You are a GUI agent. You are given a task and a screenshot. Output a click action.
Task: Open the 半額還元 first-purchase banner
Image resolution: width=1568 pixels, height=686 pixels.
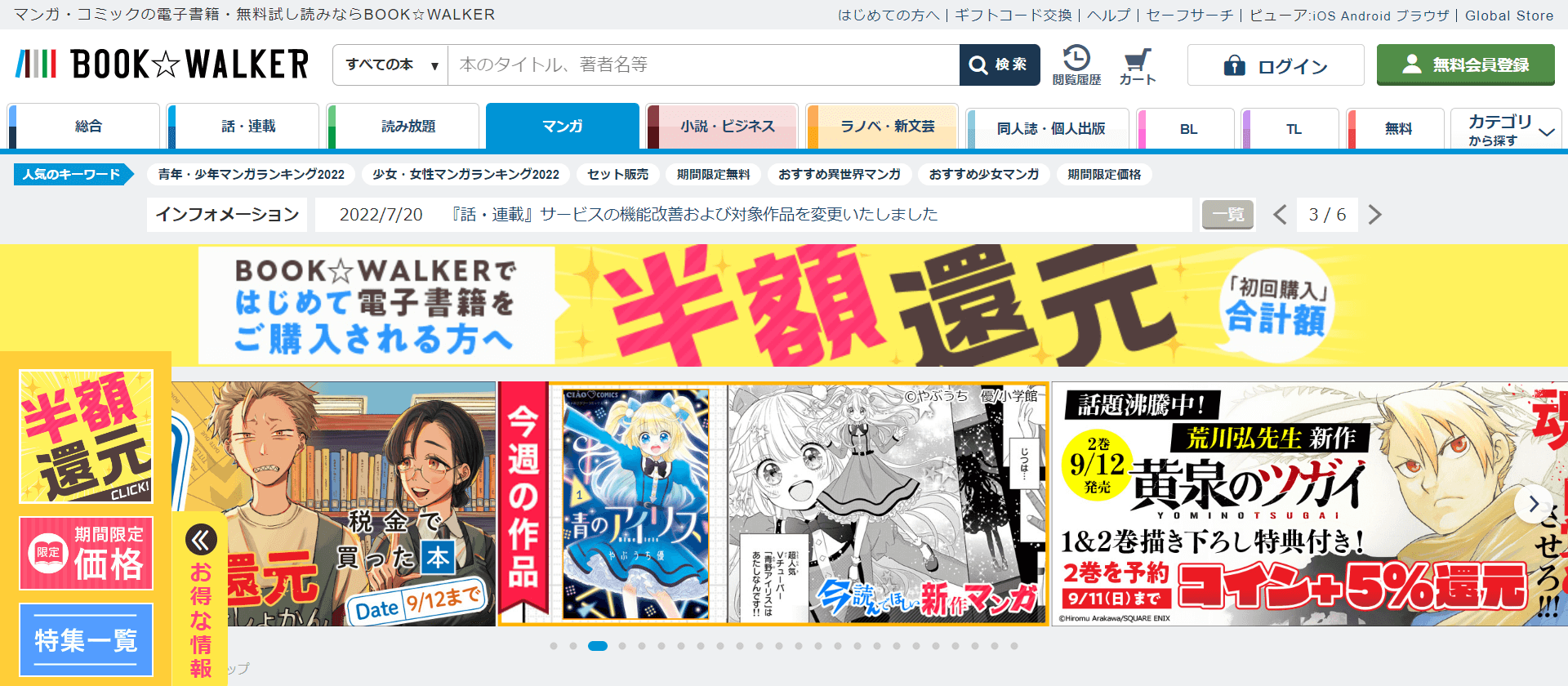point(784,305)
